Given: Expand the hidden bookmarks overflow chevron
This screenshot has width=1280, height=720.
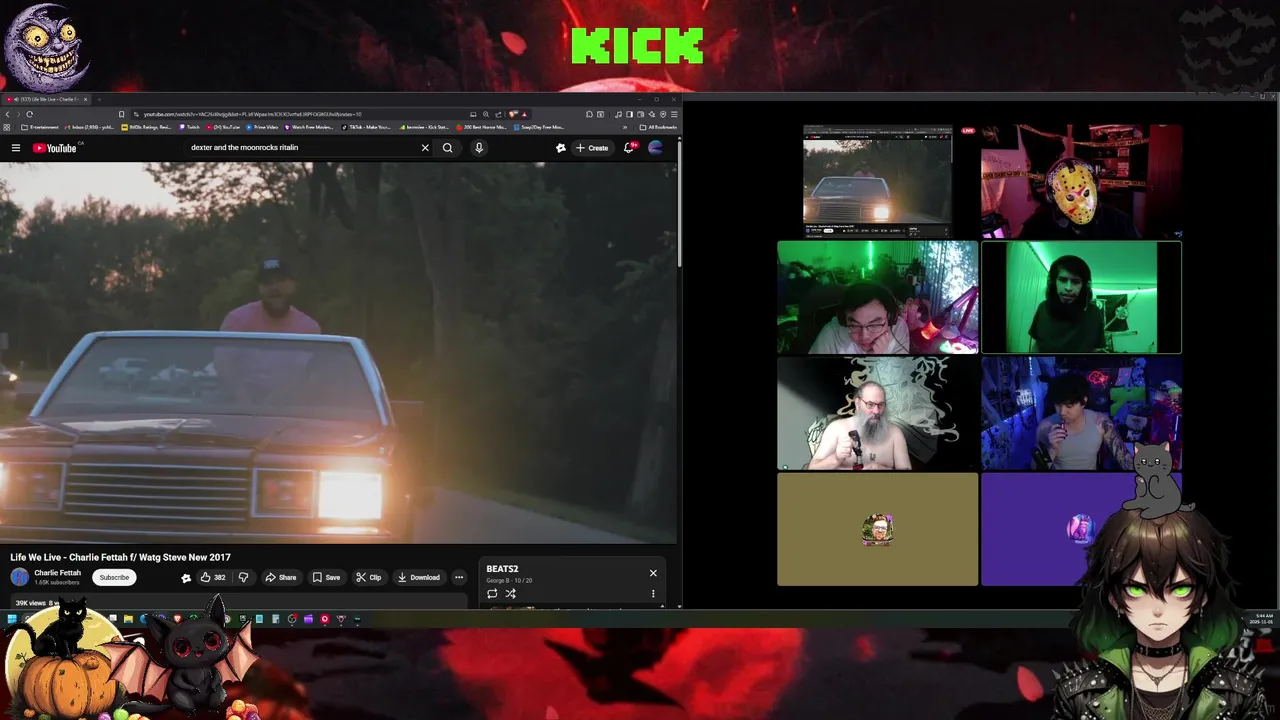Looking at the screenshot, I should tap(625, 127).
